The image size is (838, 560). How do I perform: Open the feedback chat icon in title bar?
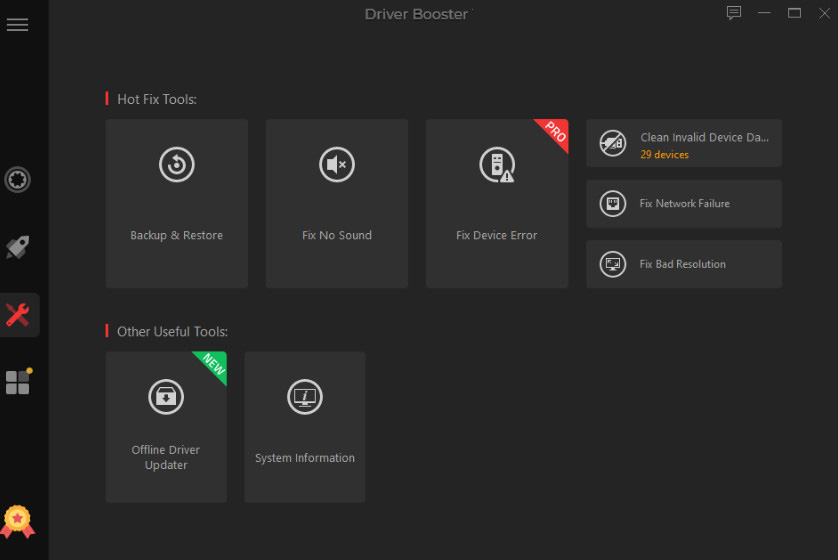click(734, 13)
